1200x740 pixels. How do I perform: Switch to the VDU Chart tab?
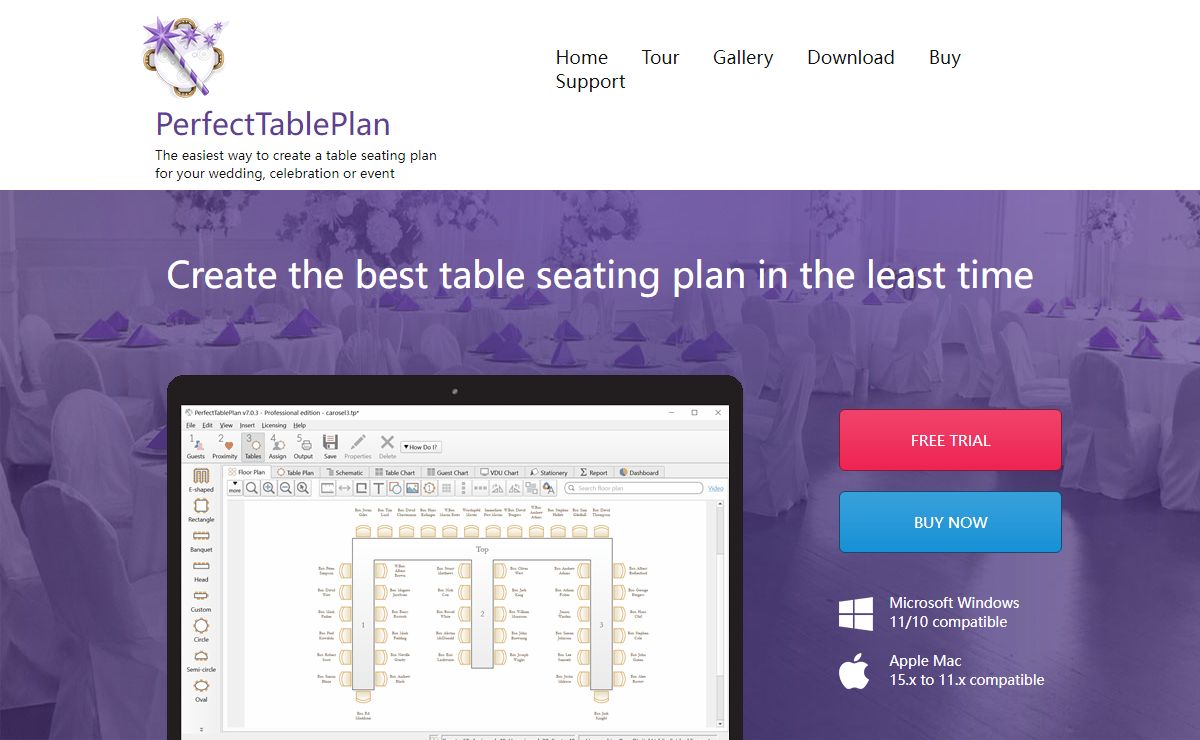point(499,472)
